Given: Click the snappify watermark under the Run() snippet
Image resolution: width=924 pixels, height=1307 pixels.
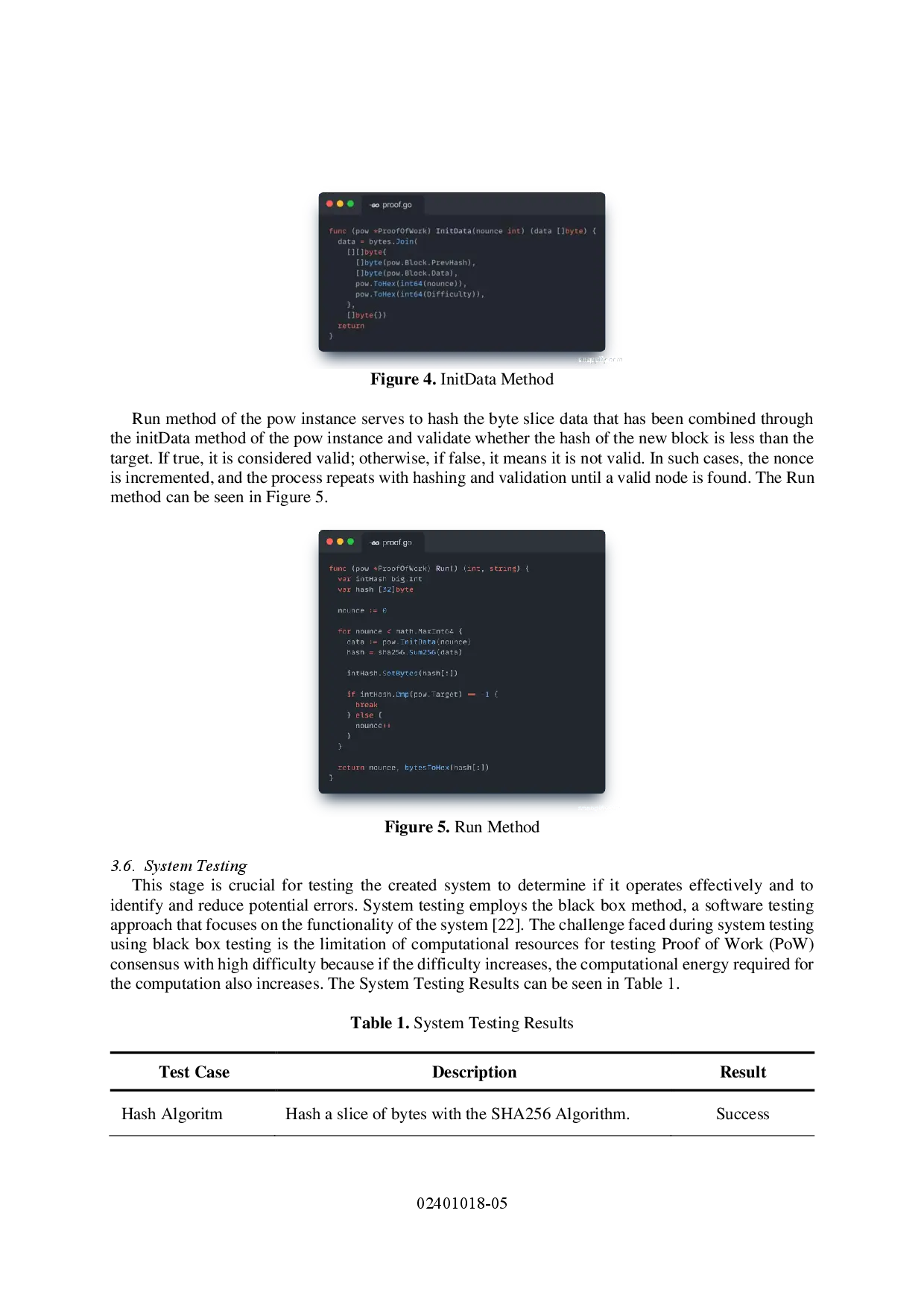Looking at the screenshot, I should click(x=596, y=808).
